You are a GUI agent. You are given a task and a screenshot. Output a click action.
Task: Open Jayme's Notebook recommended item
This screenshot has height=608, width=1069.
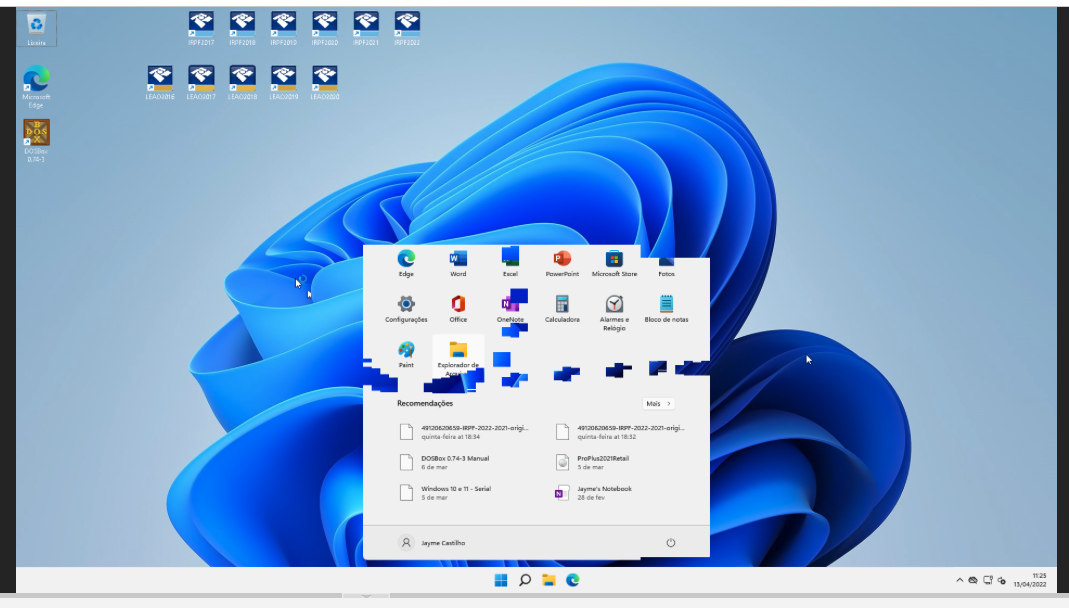tap(603, 492)
